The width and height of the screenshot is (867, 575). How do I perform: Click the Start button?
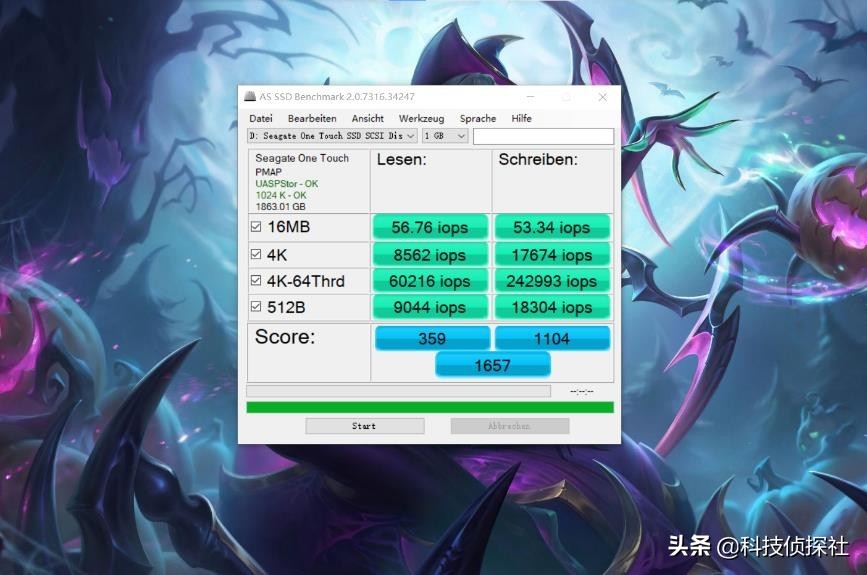tap(364, 426)
